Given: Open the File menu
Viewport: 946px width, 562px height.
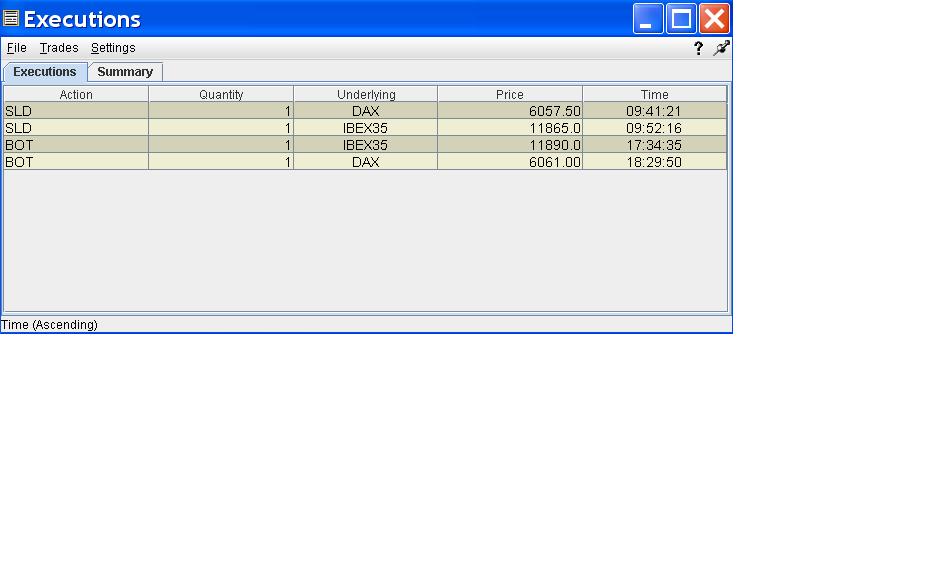Looking at the screenshot, I should point(17,48).
